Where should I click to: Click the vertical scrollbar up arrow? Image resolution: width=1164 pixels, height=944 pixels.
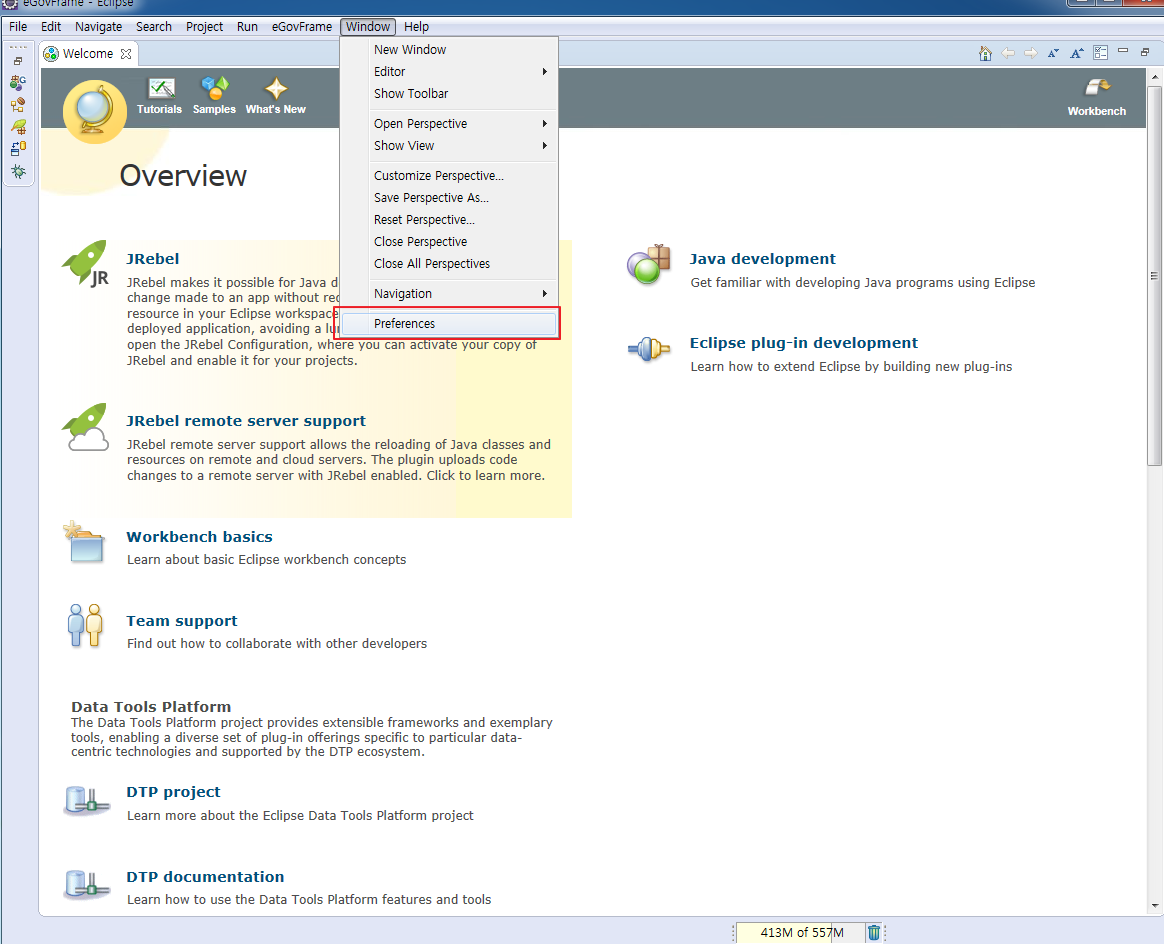tap(1154, 77)
